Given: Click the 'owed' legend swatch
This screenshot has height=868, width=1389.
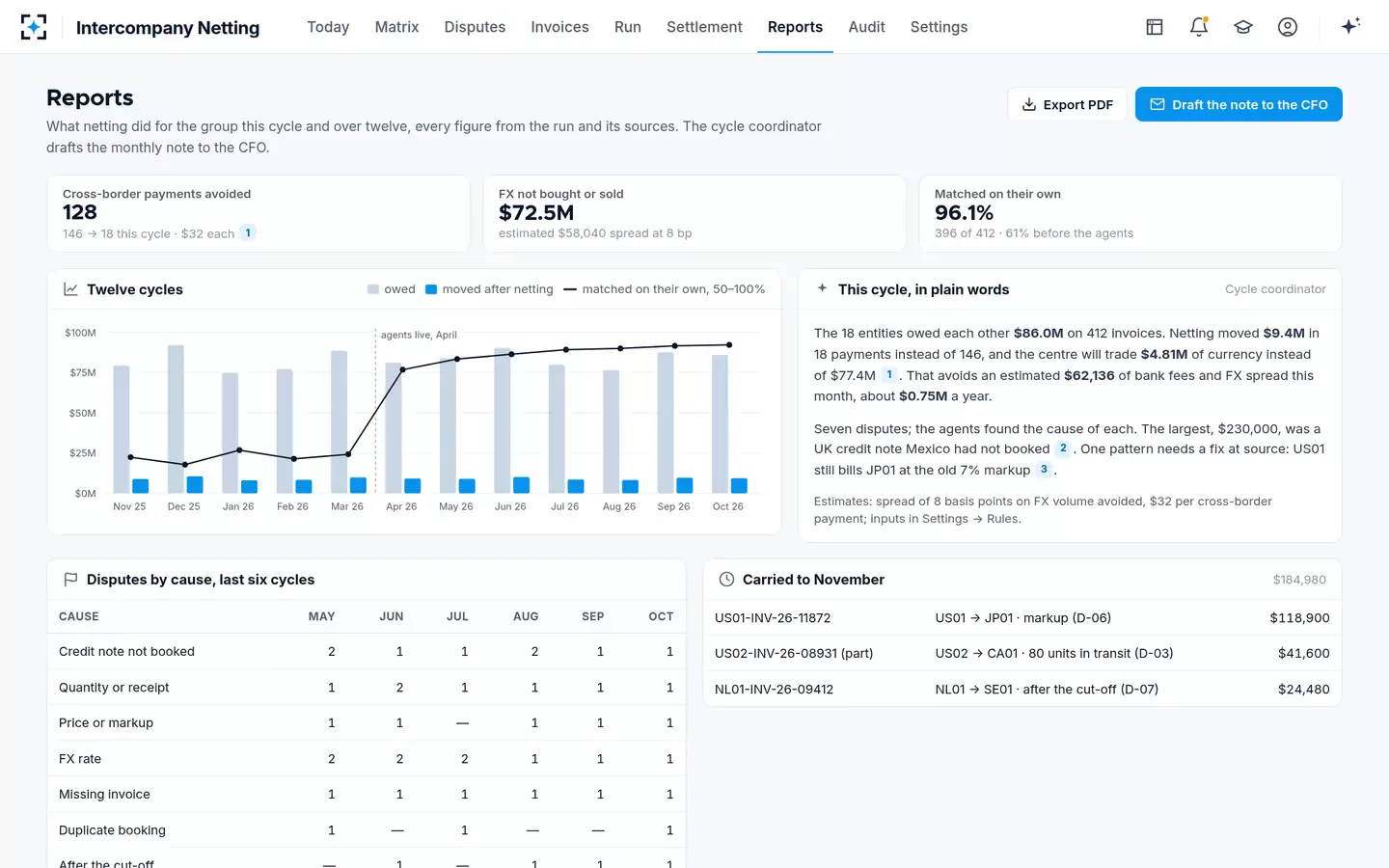Looking at the screenshot, I should 373,289.
